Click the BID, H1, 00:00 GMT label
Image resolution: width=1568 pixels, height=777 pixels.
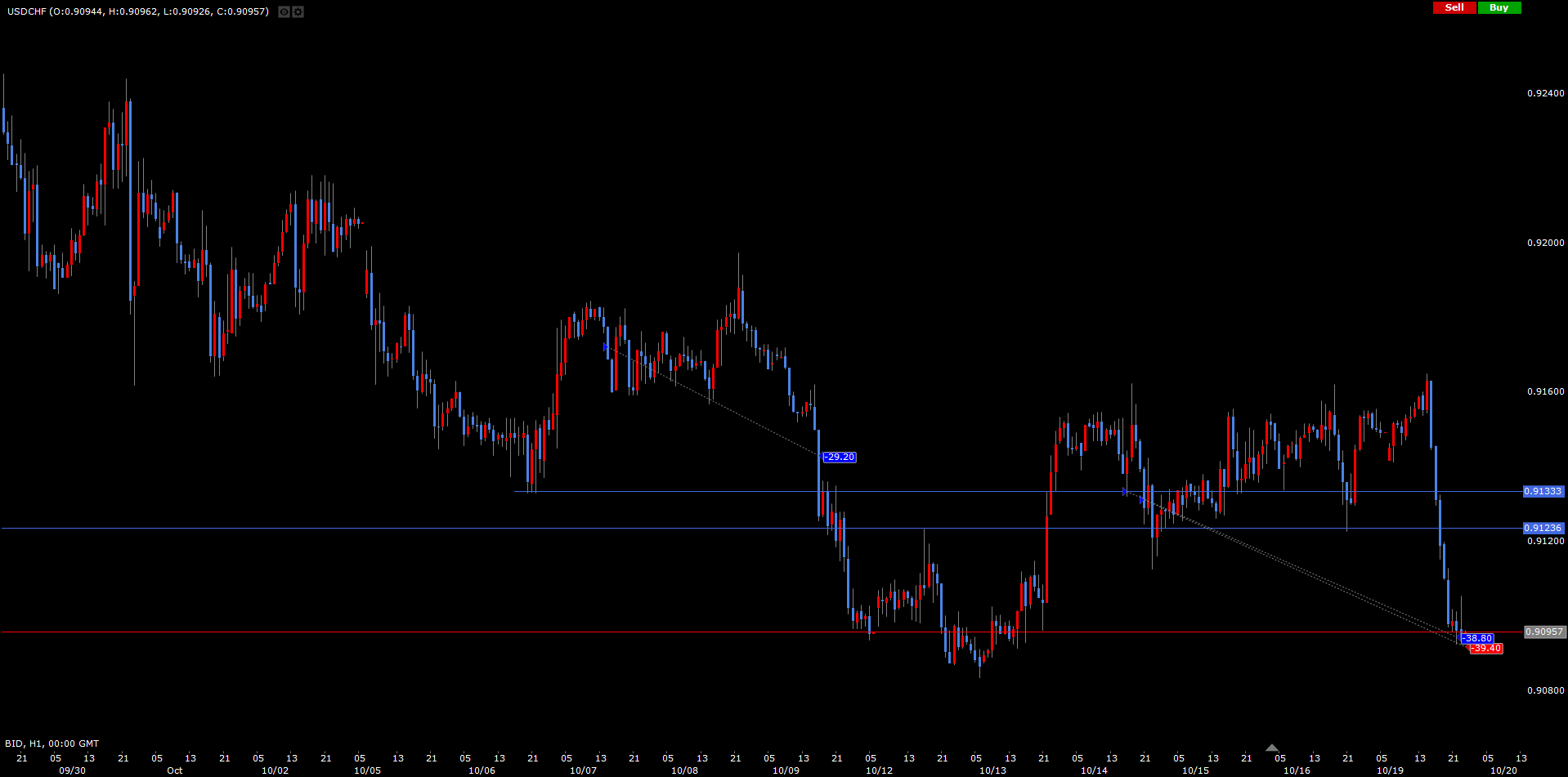[52, 744]
